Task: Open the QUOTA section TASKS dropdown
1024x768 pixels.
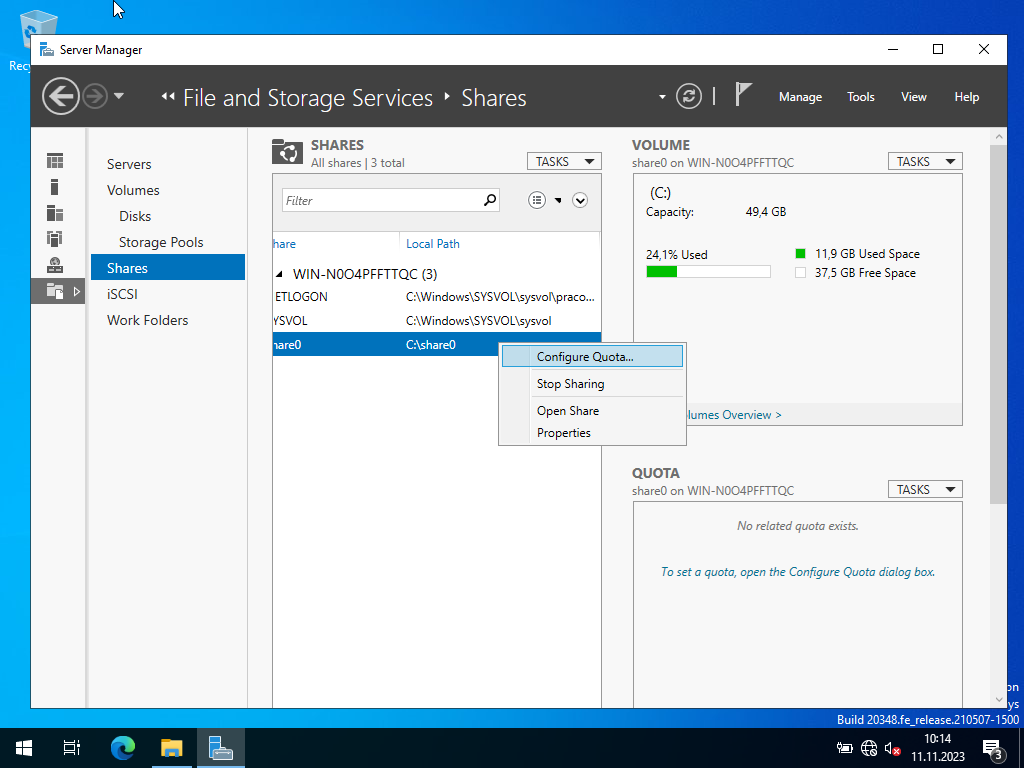Action: click(924, 489)
